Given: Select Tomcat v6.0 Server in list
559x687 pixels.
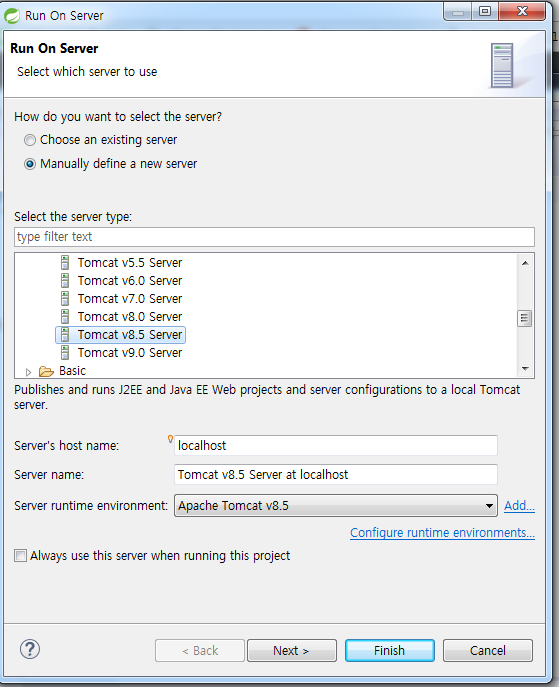Looking at the screenshot, I should [x=130, y=280].
